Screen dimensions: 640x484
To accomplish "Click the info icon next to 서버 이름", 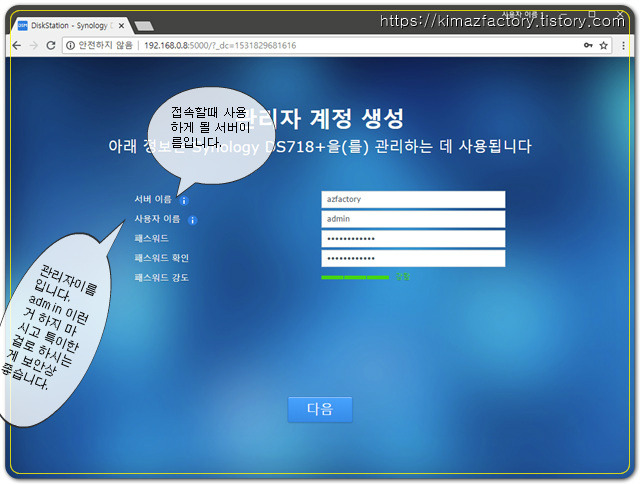I will tap(184, 200).
